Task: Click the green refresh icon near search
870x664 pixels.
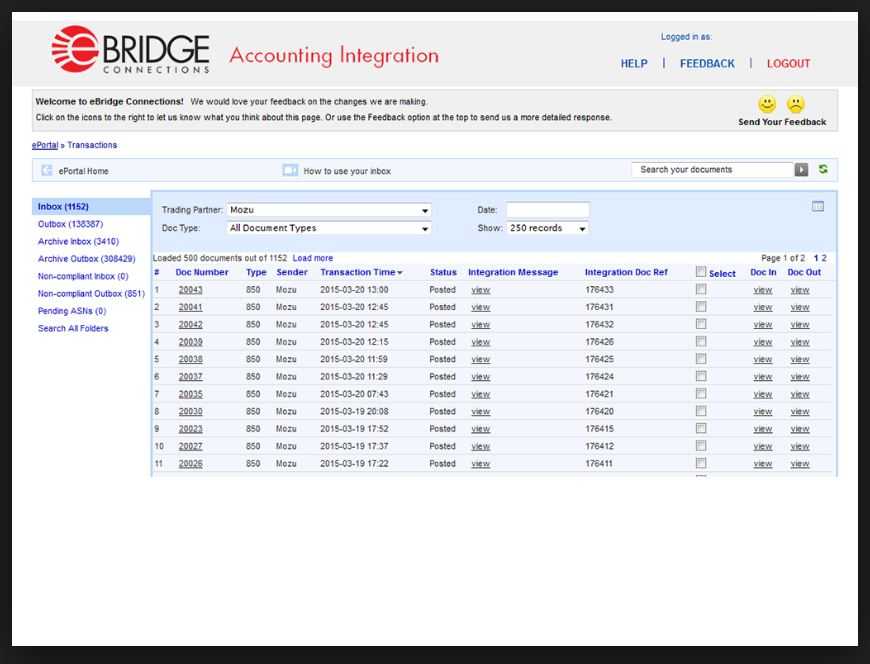Action: click(820, 169)
